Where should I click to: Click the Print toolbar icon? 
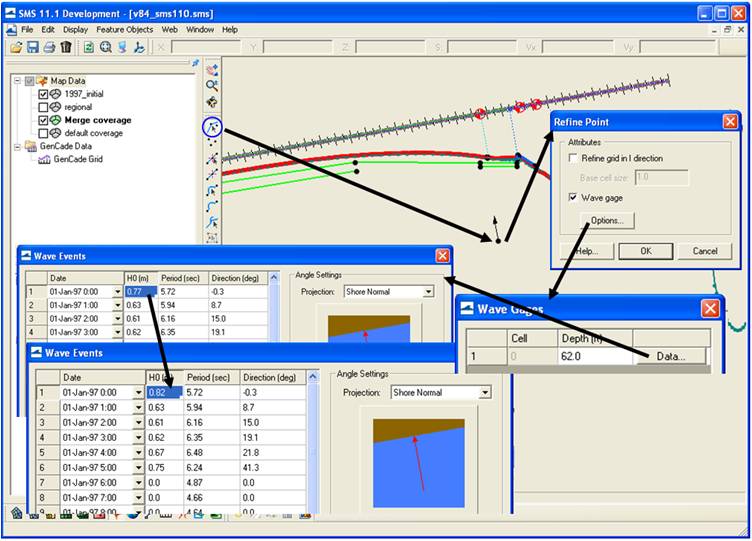49,47
